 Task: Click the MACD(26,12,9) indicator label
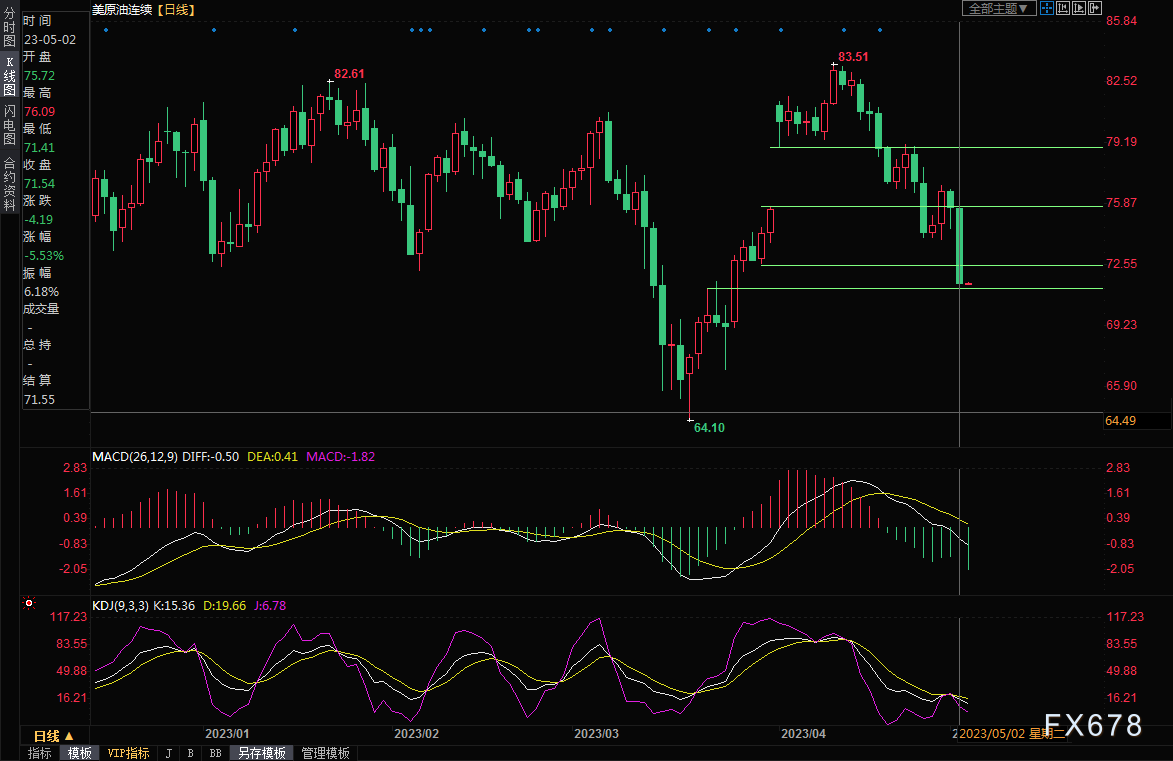point(135,456)
